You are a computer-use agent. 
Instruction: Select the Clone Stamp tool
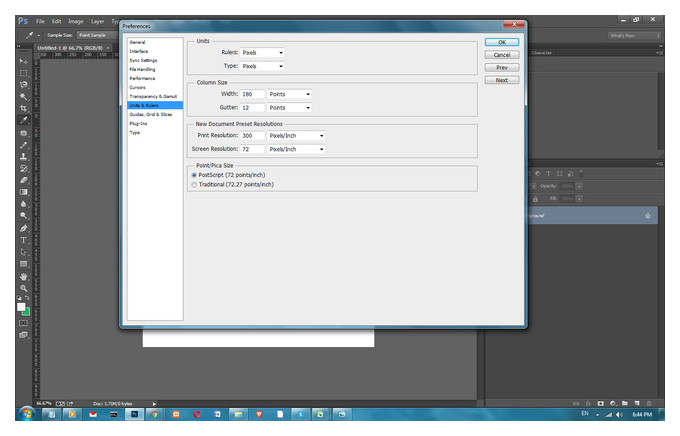point(23,157)
